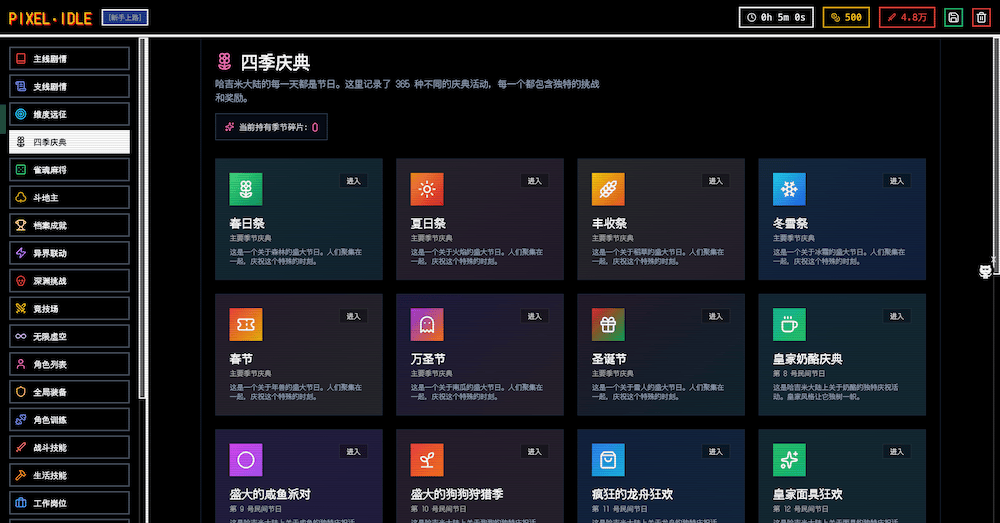Click the save game floppy disk icon

(953, 17)
